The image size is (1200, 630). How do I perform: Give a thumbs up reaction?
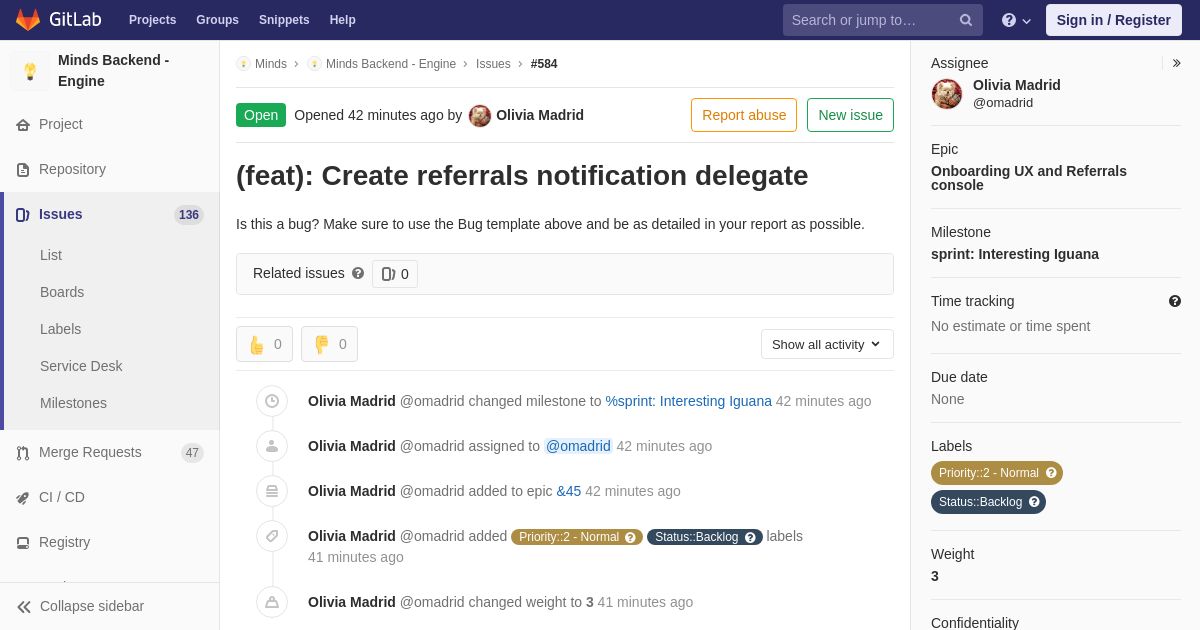(264, 344)
